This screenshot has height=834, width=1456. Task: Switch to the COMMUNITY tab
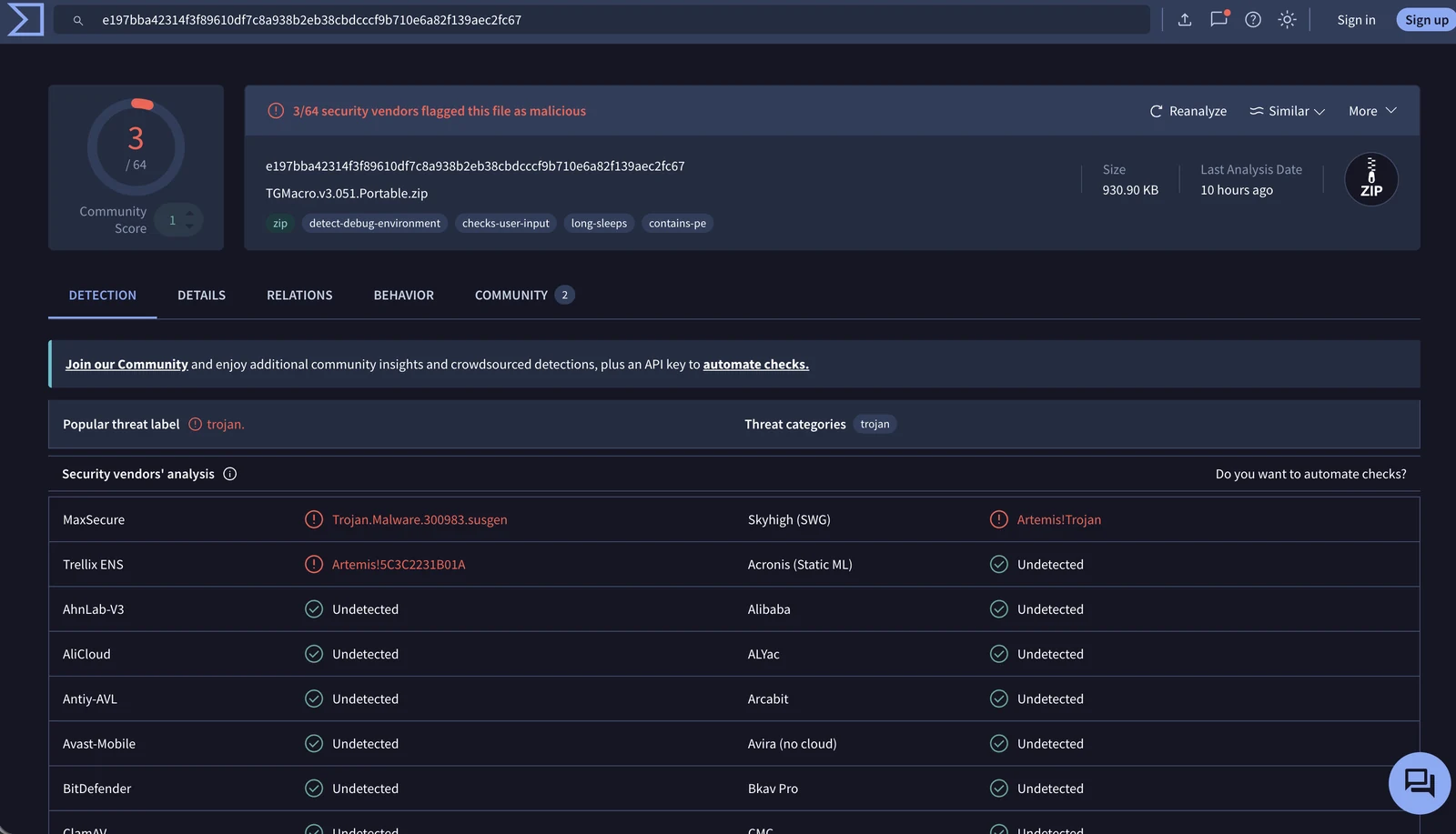click(x=524, y=296)
